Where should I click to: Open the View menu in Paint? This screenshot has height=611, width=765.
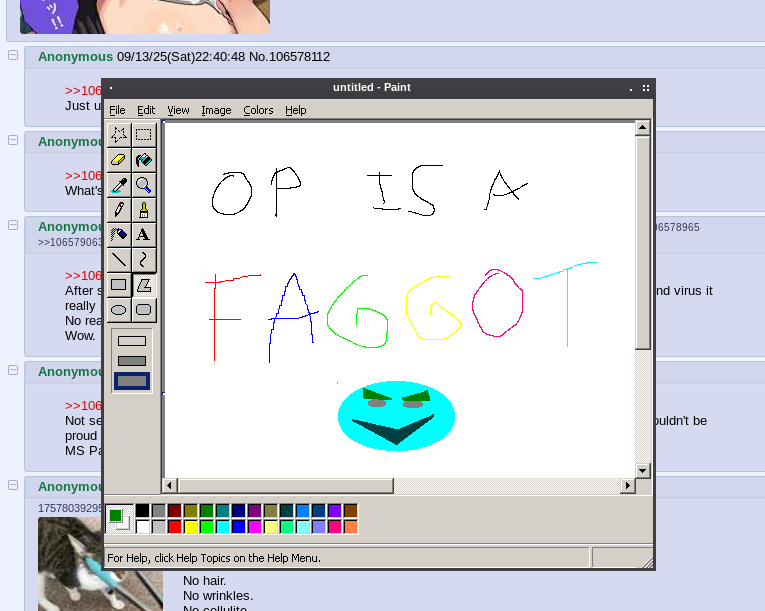point(178,110)
